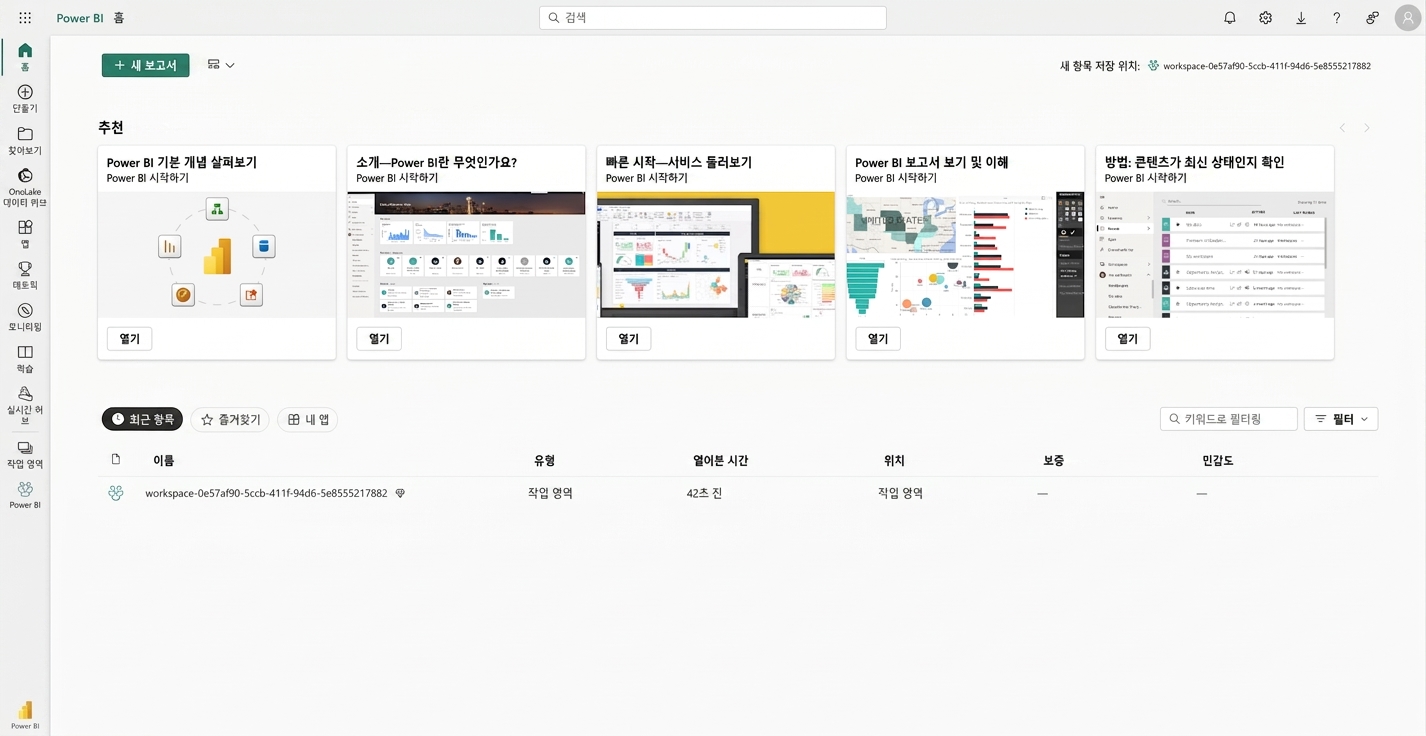The width and height of the screenshot is (1426, 736).
Task: Open Workspaces (작업 영역) sidebar icon
Action: [x=25, y=455]
